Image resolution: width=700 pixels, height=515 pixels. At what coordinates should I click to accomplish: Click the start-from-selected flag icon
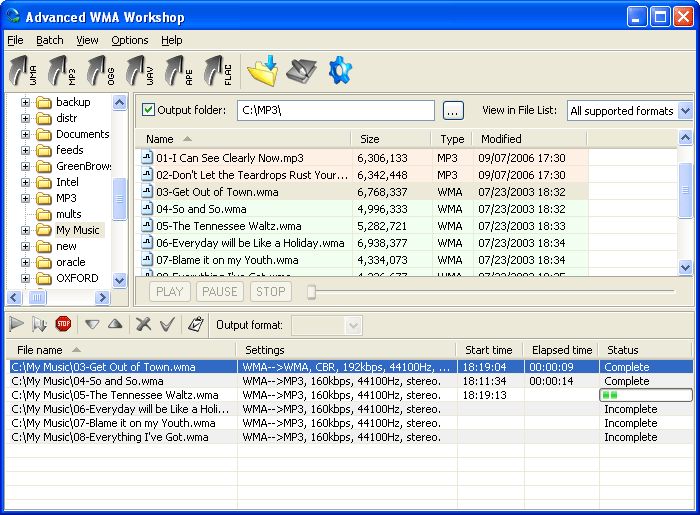pos(39,324)
